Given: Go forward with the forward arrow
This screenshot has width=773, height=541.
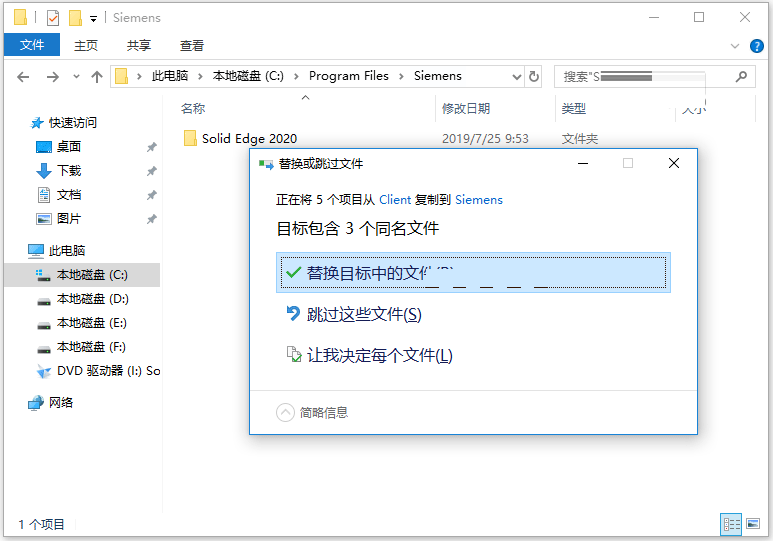Looking at the screenshot, I should [x=52, y=76].
